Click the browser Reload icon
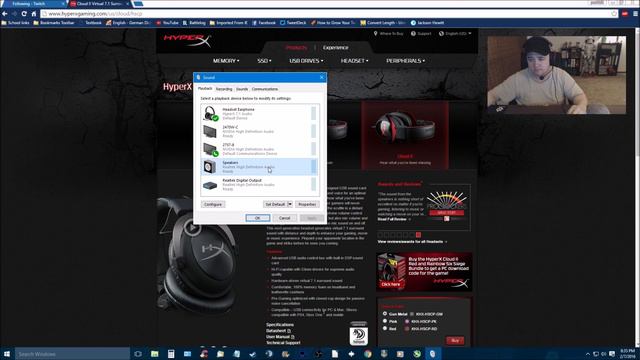640x360 pixels. point(24,13)
